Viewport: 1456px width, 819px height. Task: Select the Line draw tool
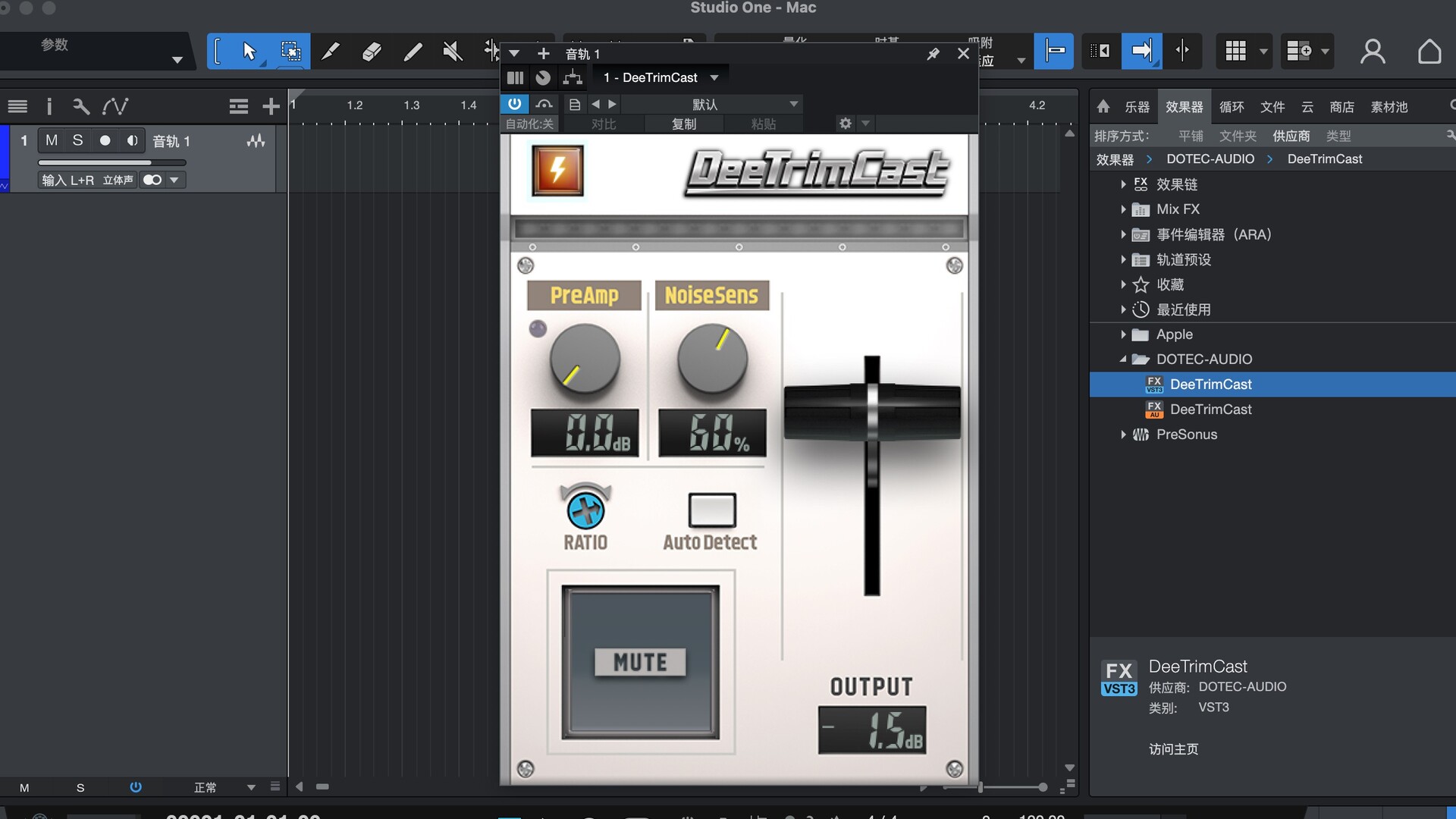click(413, 52)
